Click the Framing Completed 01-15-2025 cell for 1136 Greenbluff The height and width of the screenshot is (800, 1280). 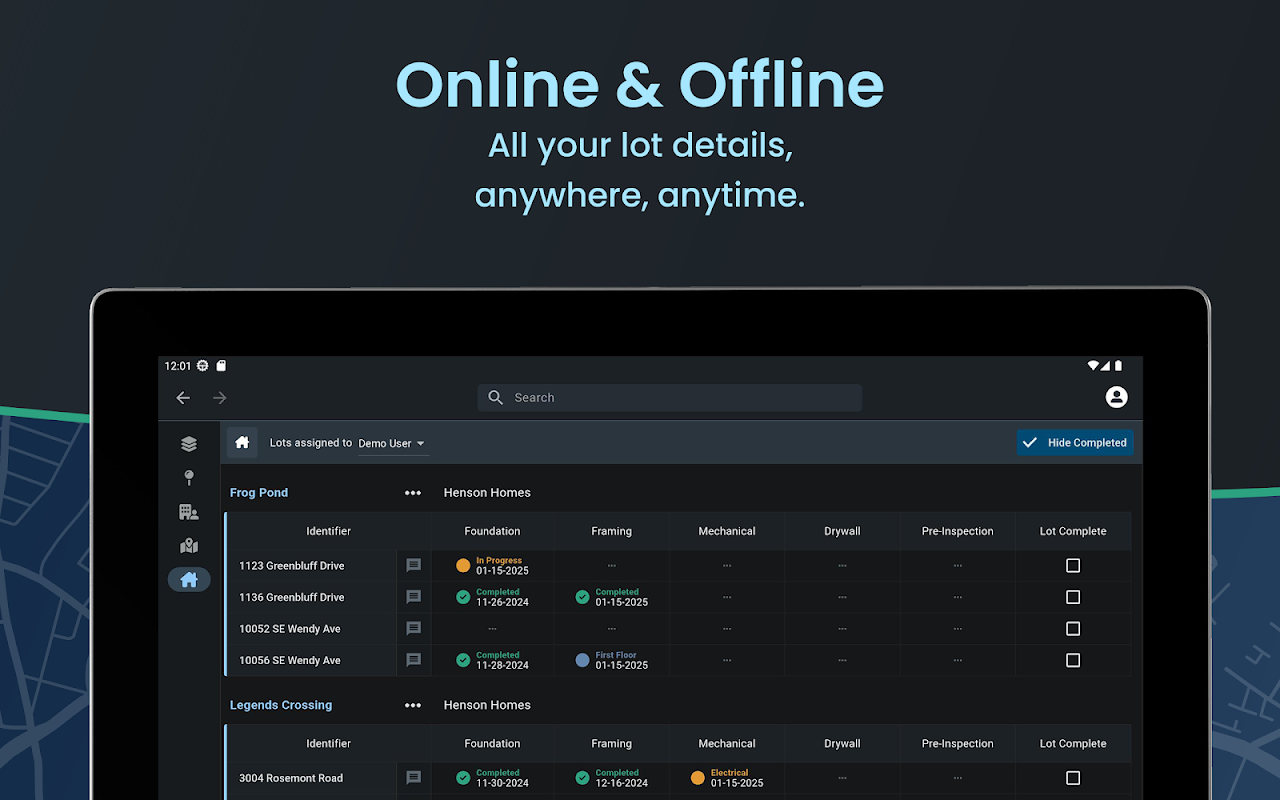pyautogui.click(x=612, y=597)
